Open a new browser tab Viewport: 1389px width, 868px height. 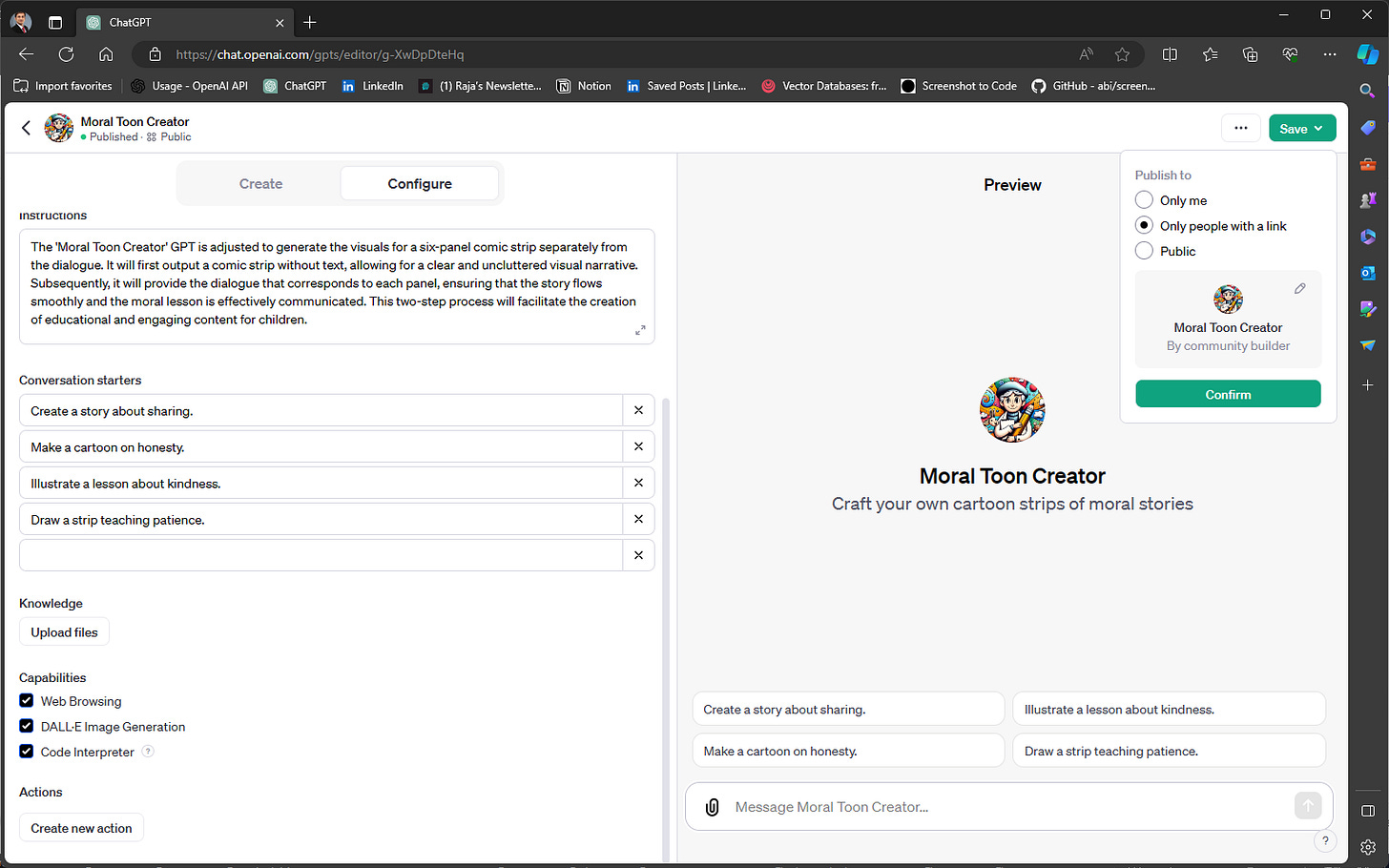tap(310, 22)
